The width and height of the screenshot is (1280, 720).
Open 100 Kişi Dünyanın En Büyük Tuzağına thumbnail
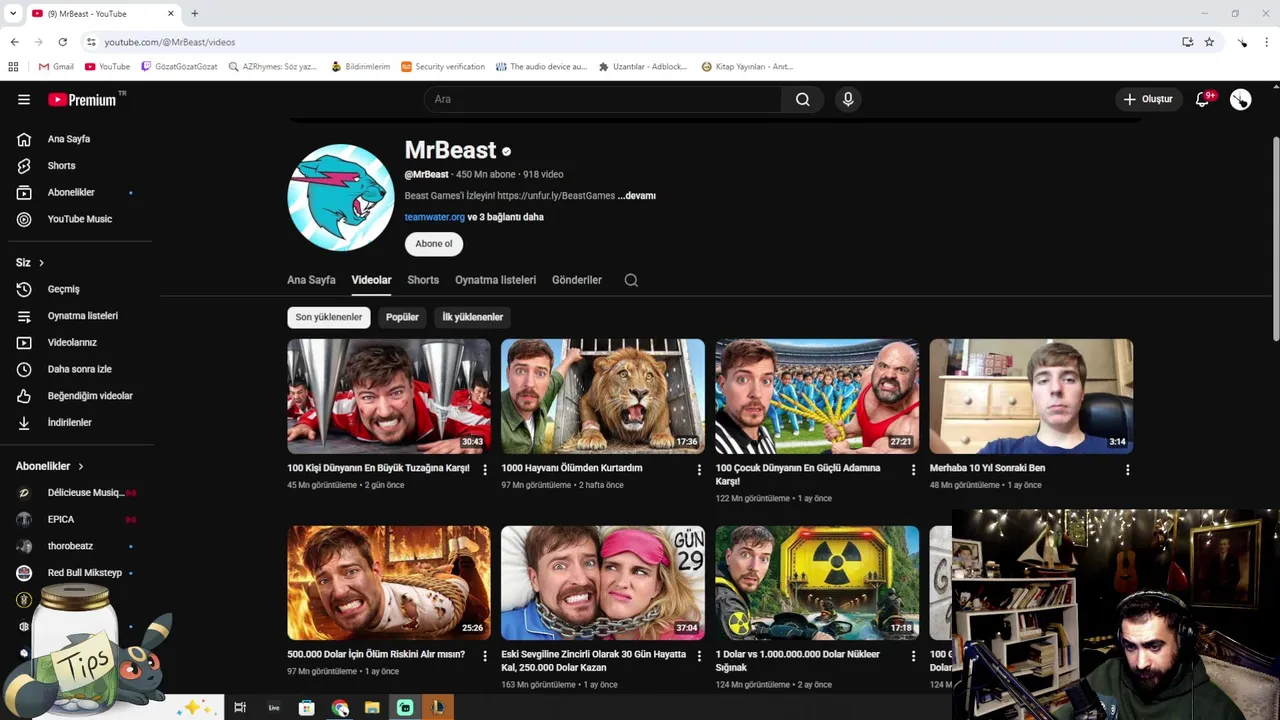pos(389,396)
